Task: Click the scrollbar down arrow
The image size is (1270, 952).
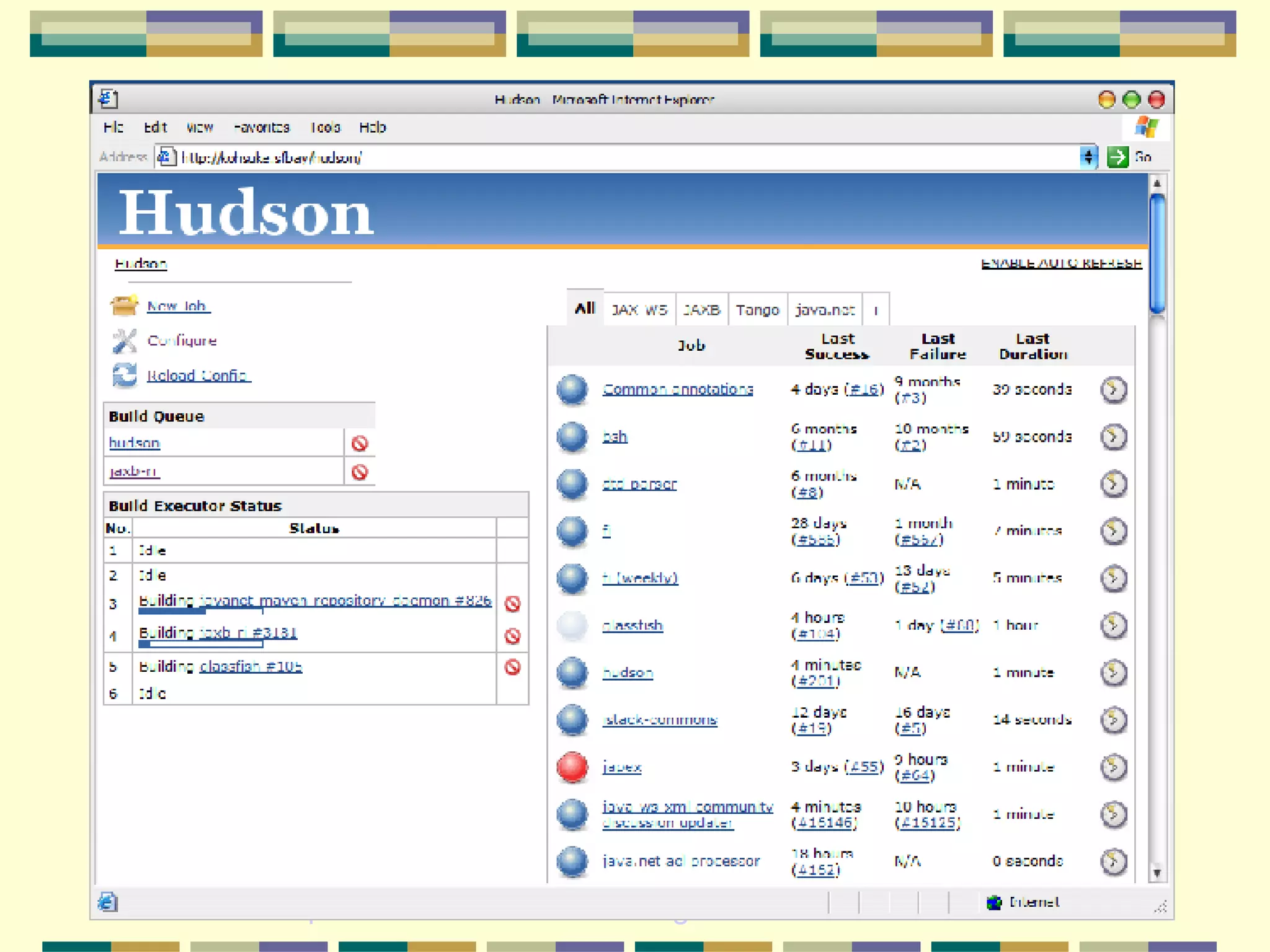Action: (x=1157, y=873)
